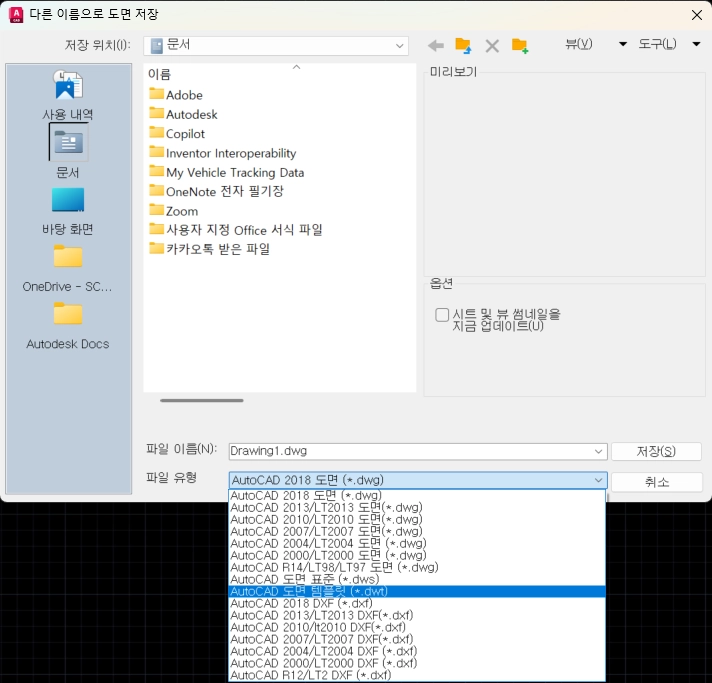Choose AutoCAD 2018 도면 (*.dwg) from the list
Viewport: 712px width, 683px height.
[x=417, y=495]
